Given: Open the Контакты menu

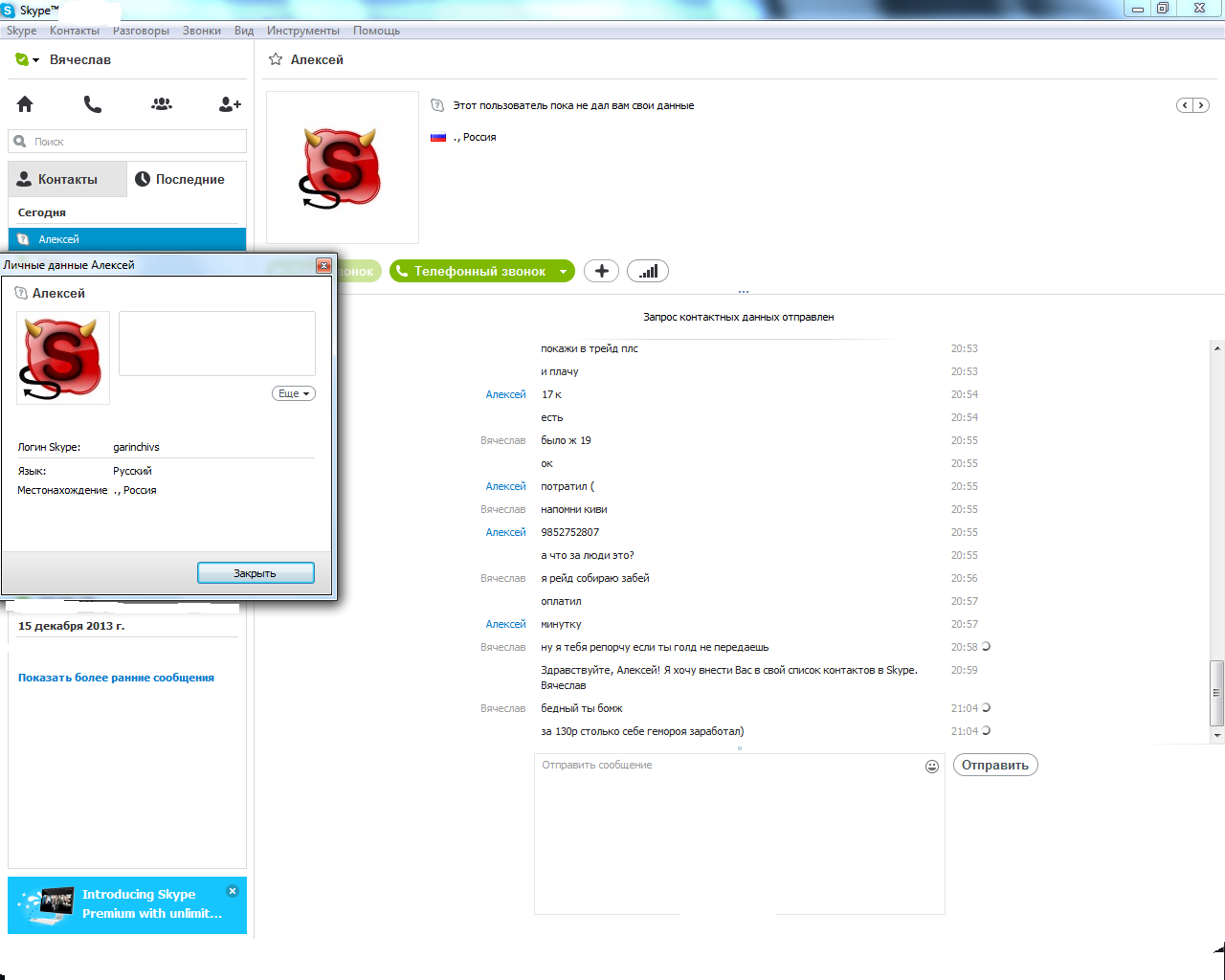Looking at the screenshot, I should [x=75, y=31].
